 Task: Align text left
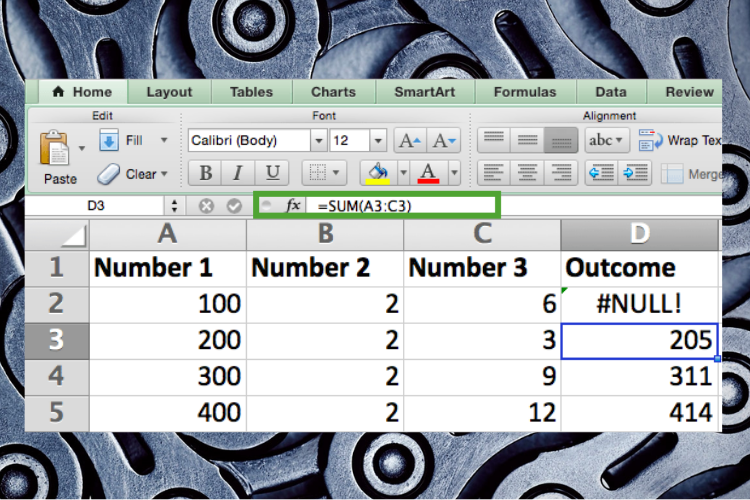coord(493,173)
